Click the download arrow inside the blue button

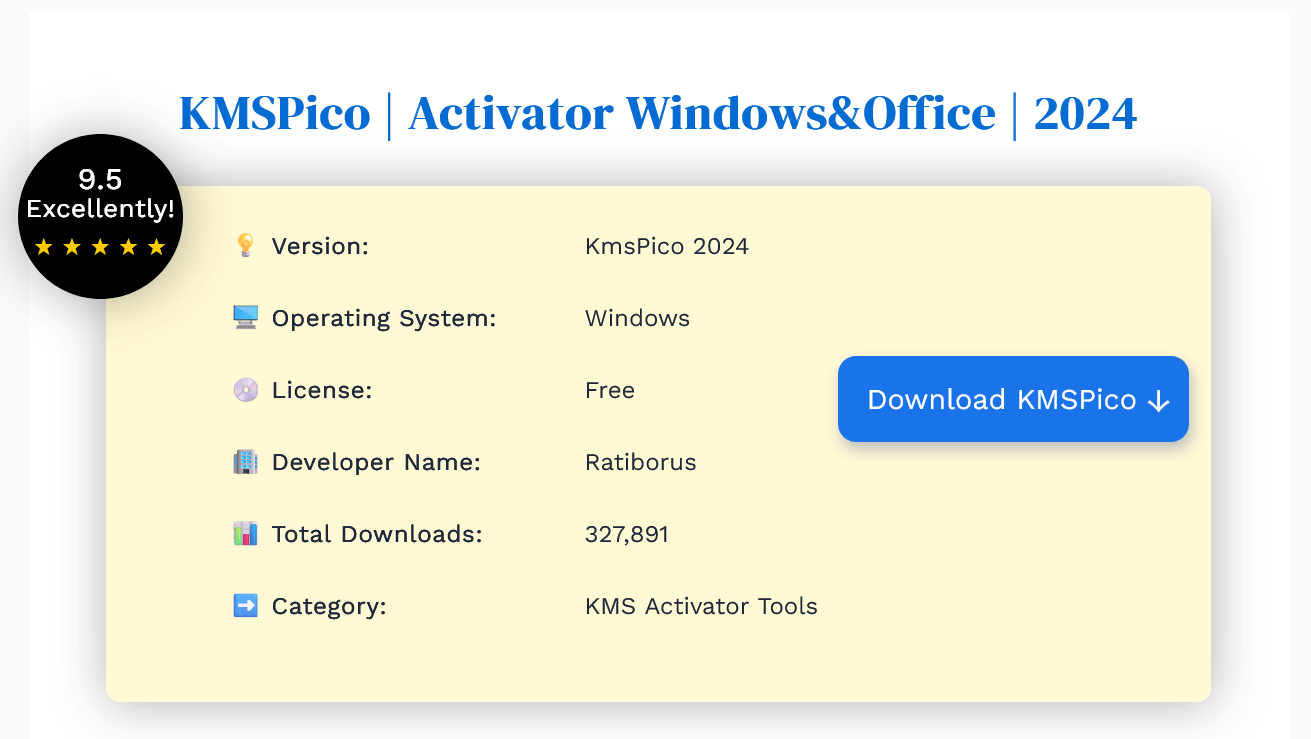[1158, 399]
